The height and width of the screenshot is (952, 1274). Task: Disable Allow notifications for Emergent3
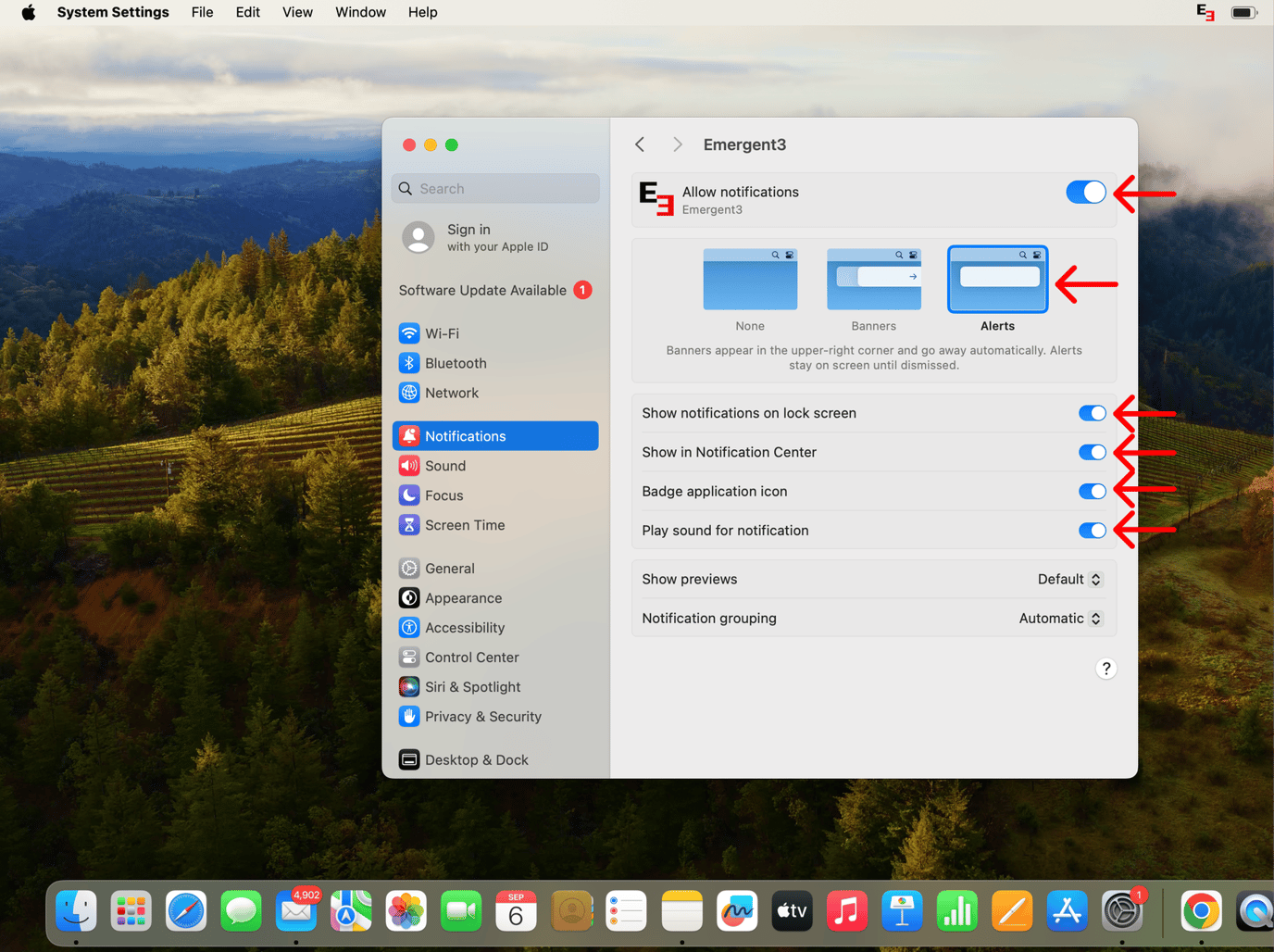tap(1085, 192)
